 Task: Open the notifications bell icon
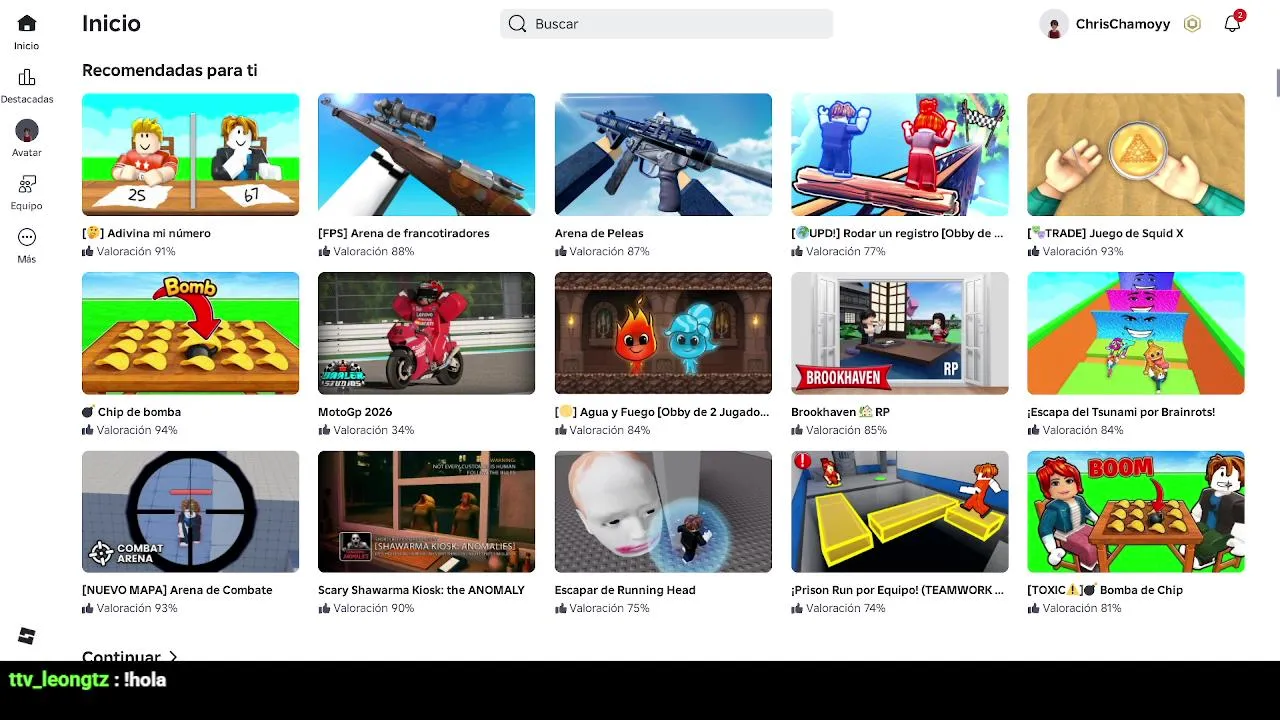[1232, 24]
